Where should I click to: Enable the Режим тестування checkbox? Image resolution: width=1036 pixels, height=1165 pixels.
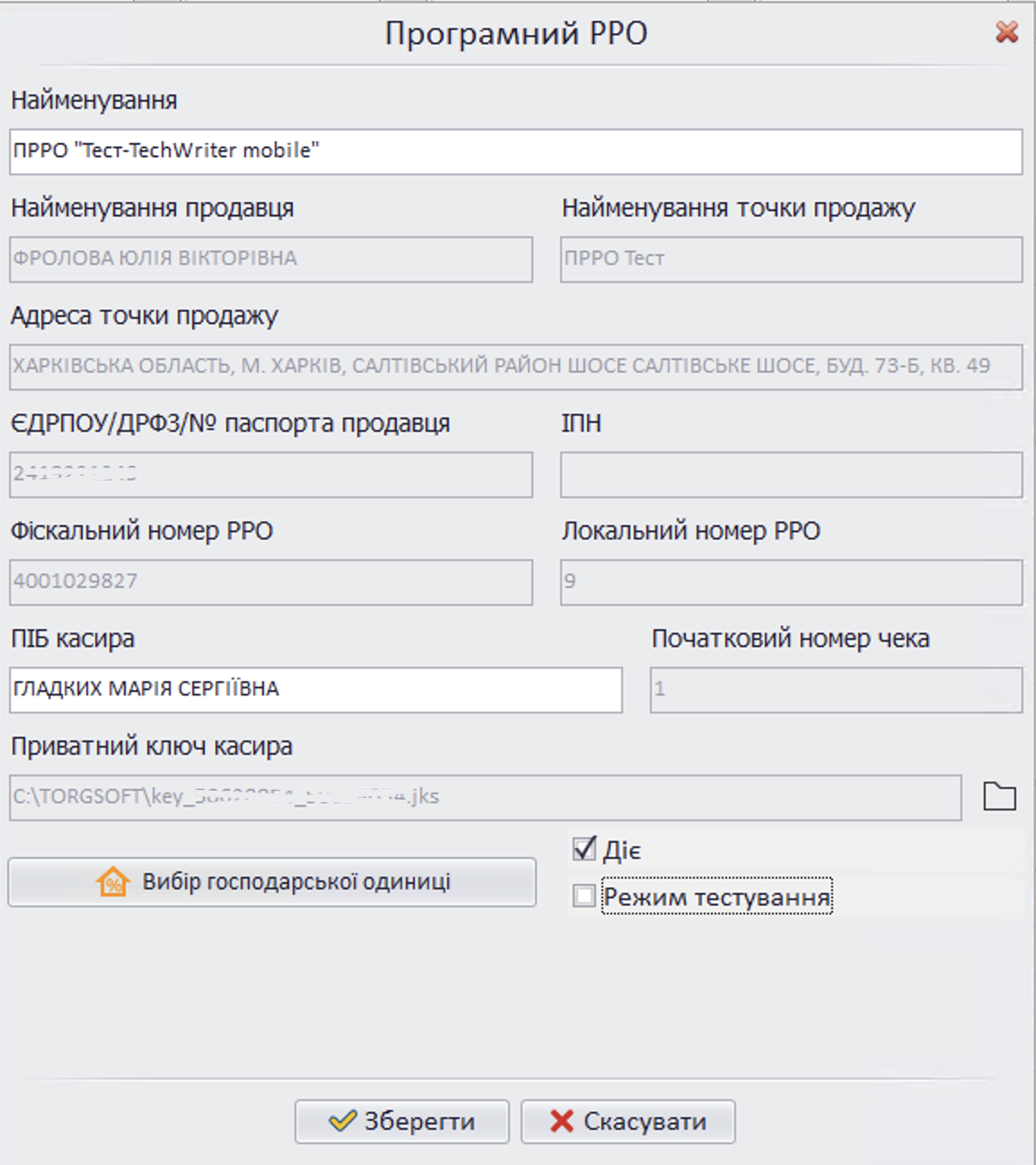[x=584, y=895]
